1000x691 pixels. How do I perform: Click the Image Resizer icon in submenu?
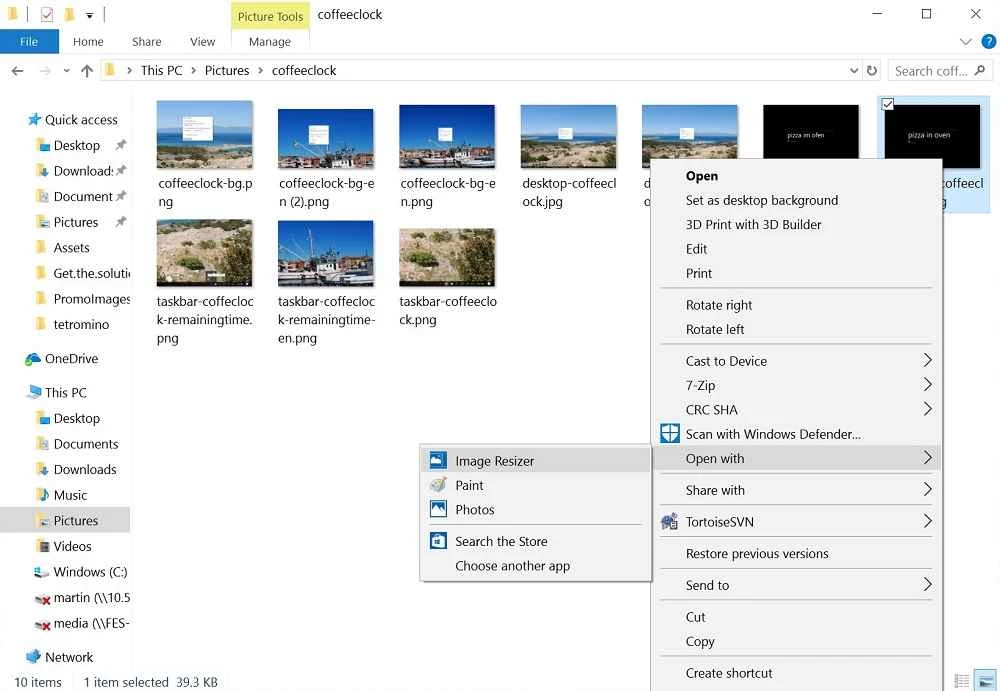(438, 461)
